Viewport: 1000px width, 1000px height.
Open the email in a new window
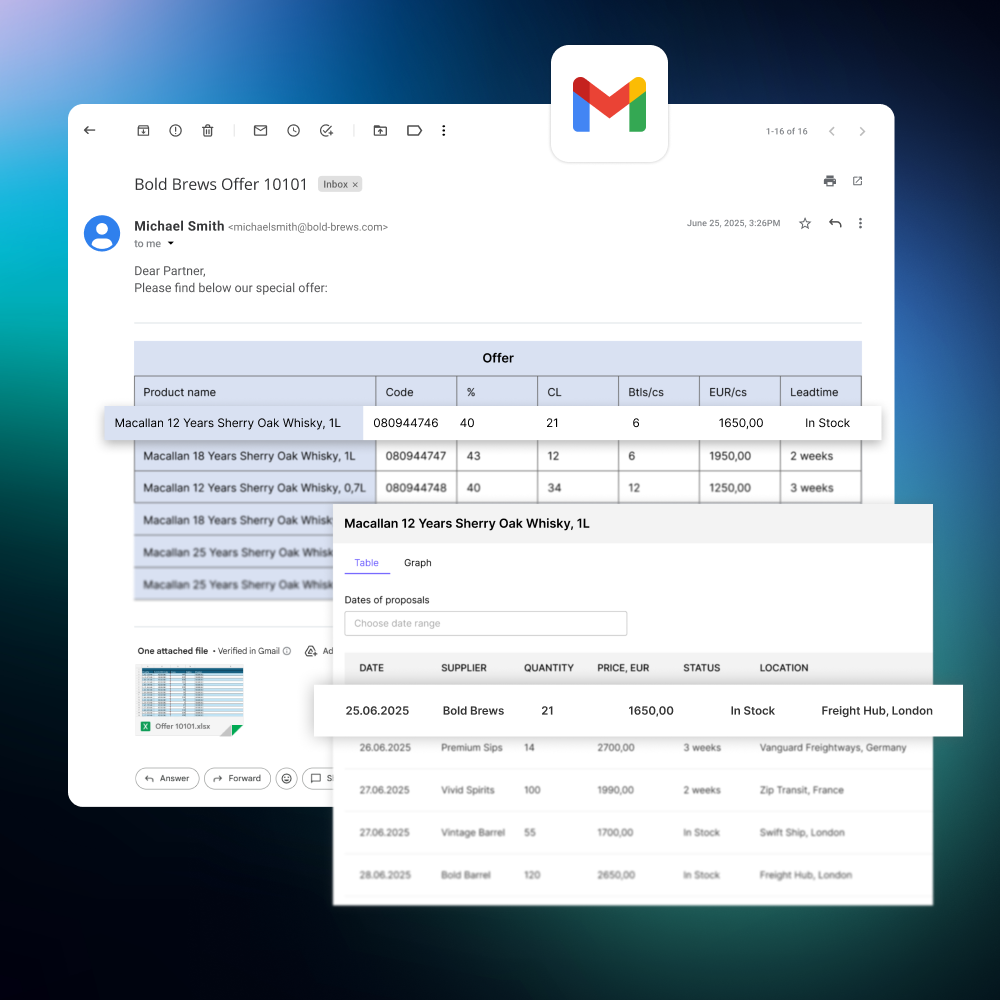857,181
